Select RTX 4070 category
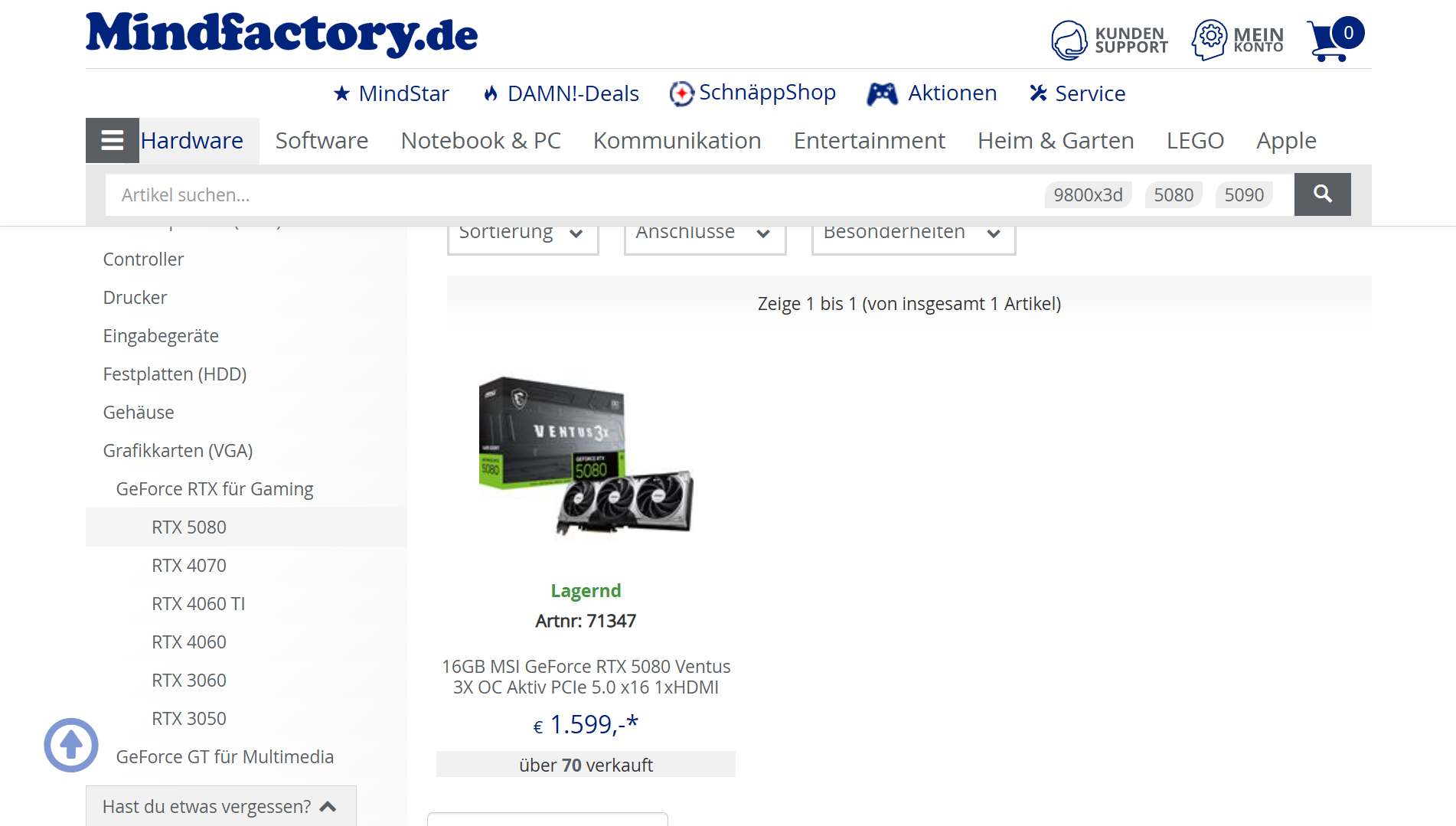The height and width of the screenshot is (826, 1456). tap(189, 565)
